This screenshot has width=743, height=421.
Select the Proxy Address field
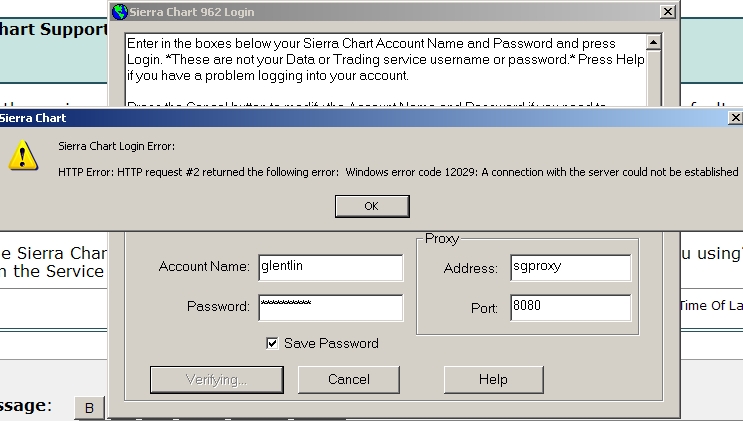[570, 268]
